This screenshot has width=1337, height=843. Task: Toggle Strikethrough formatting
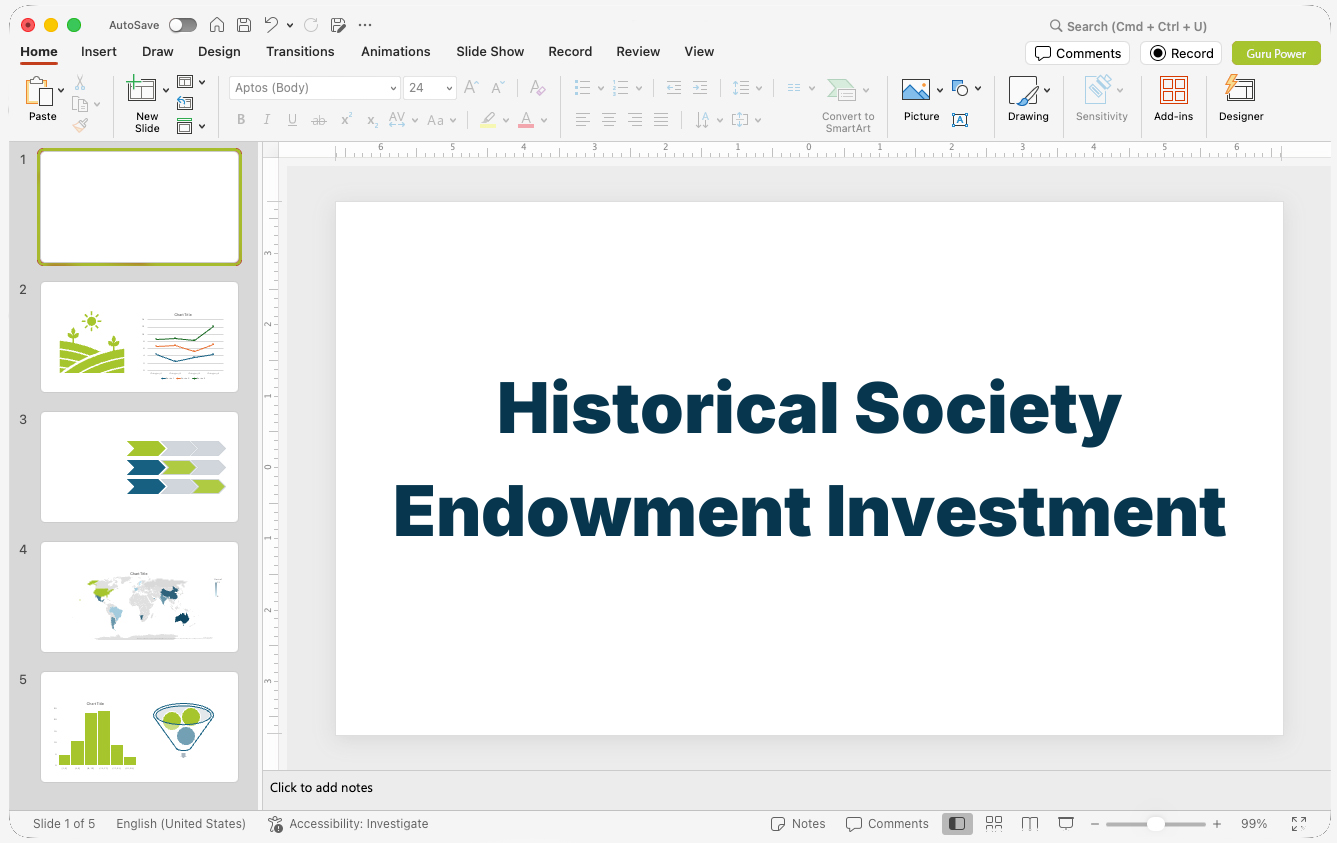coord(319,120)
